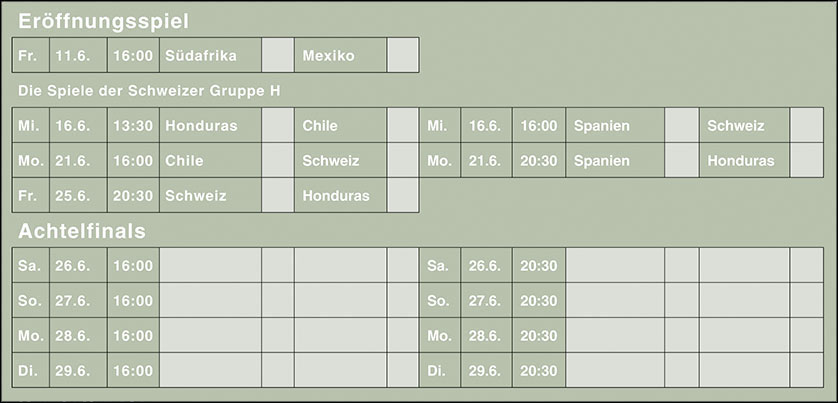Select Spanien score box for 21.6. 20:30
This screenshot has height=403, width=838.
[x=681, y=160]
